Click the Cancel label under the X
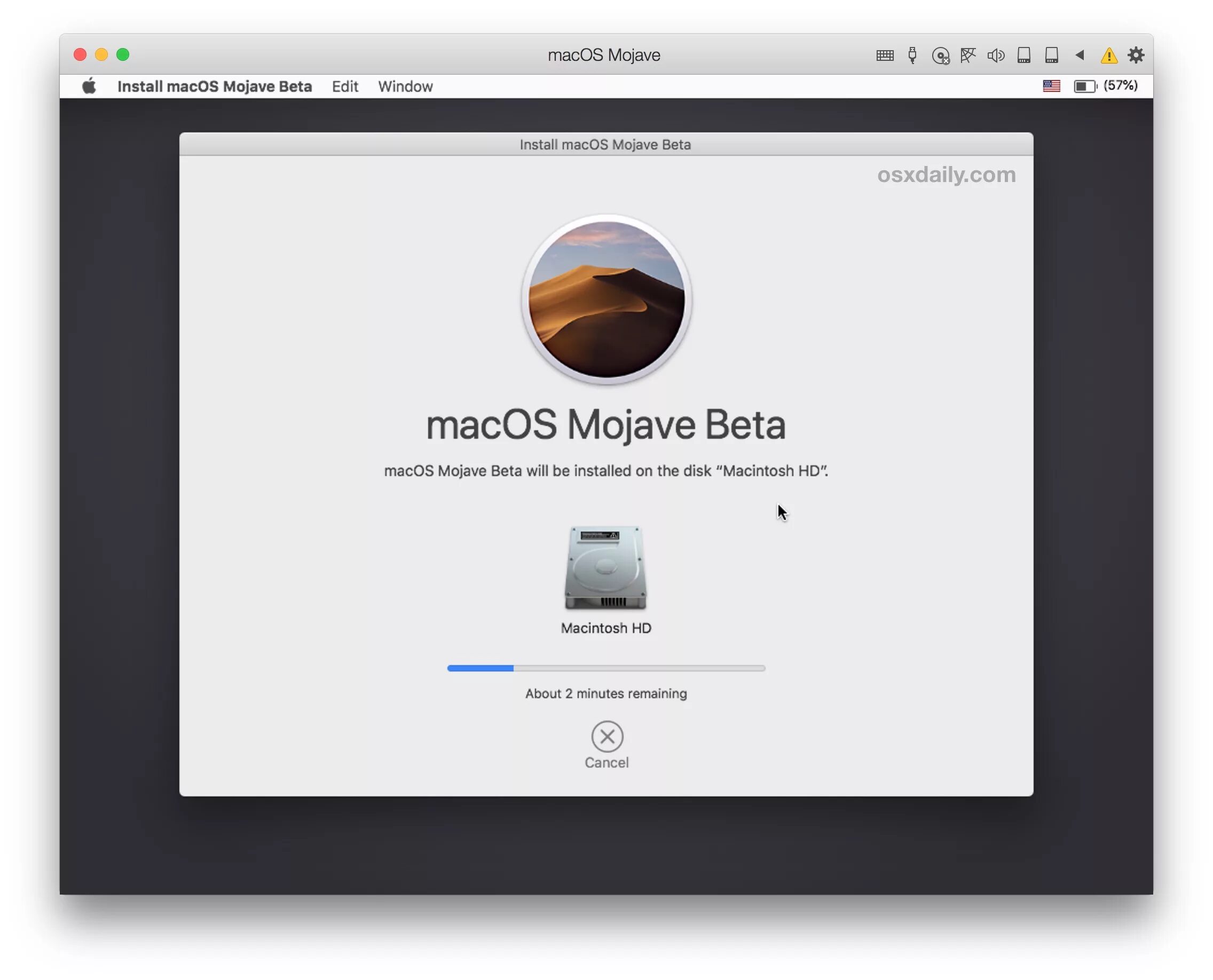1213x980 pixels. pos(606,763)
